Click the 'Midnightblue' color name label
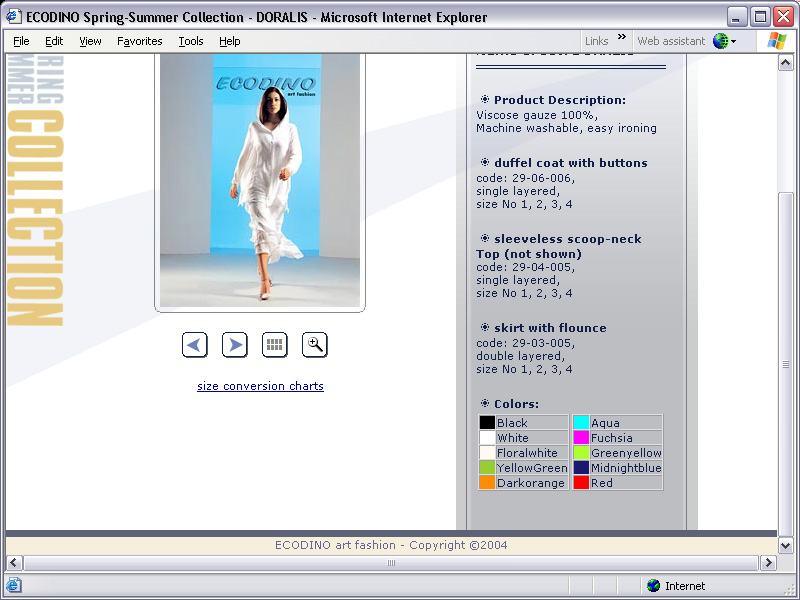800x600 pixels. click(626, 468)
